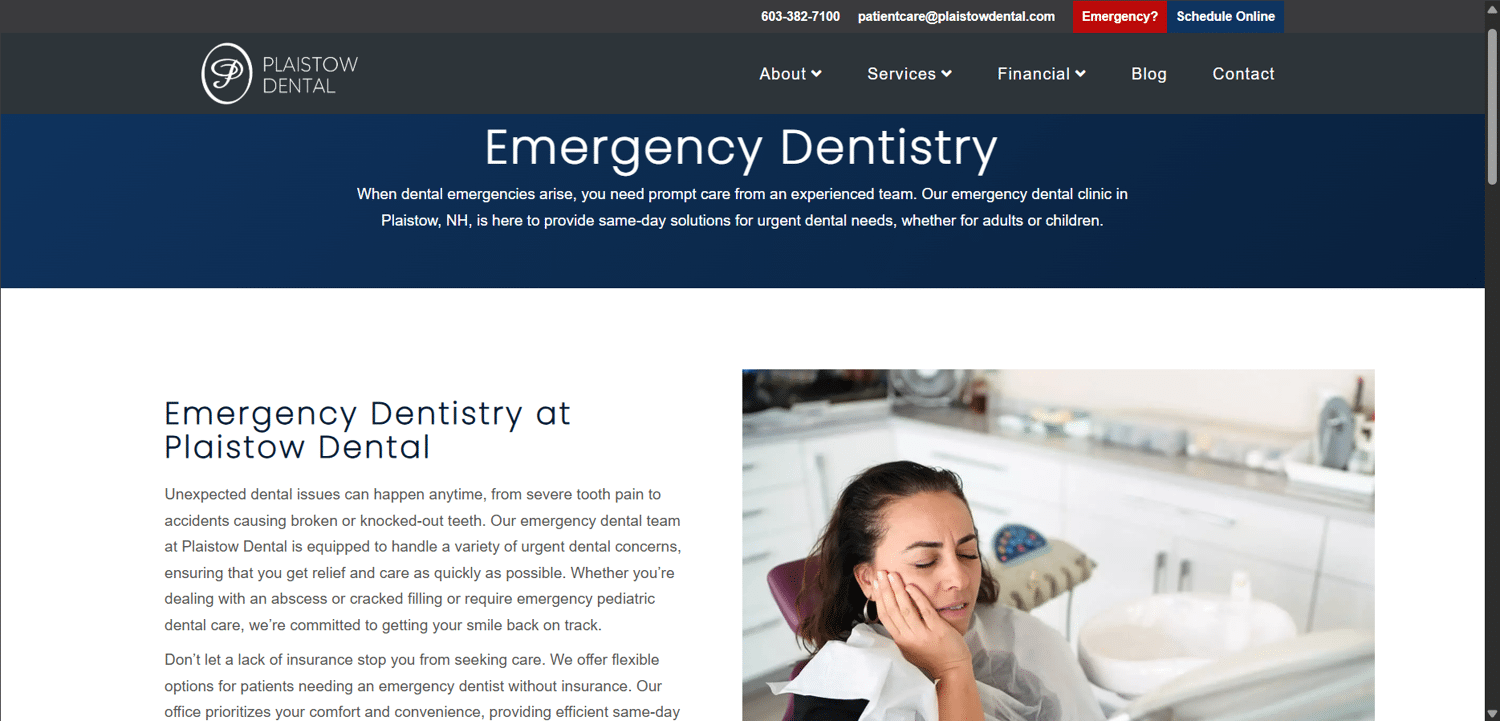Open the Blog page
Image resolution: width=1500 pixels, height=721 pixels.
pos(1149,74)
